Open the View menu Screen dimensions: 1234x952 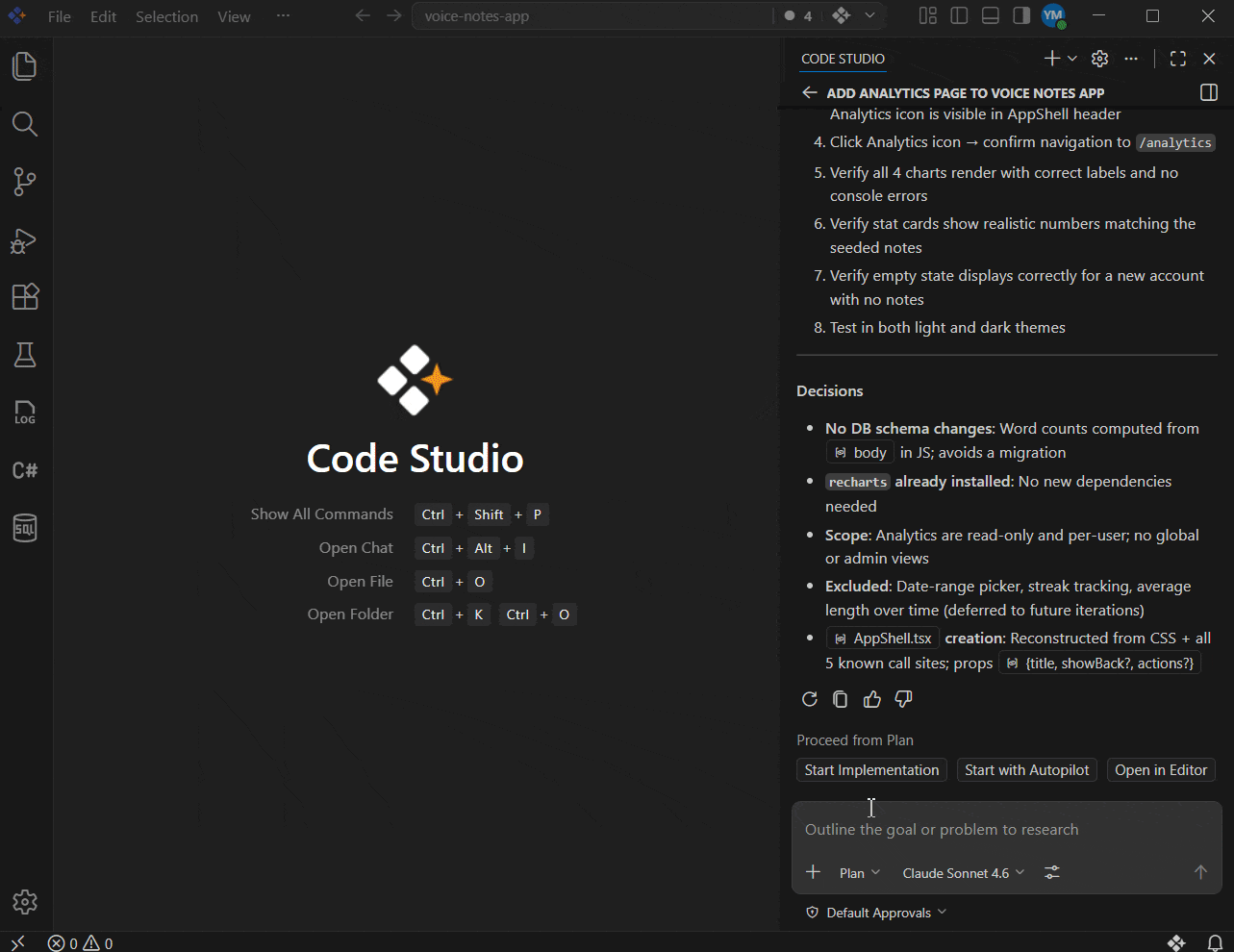234,16
